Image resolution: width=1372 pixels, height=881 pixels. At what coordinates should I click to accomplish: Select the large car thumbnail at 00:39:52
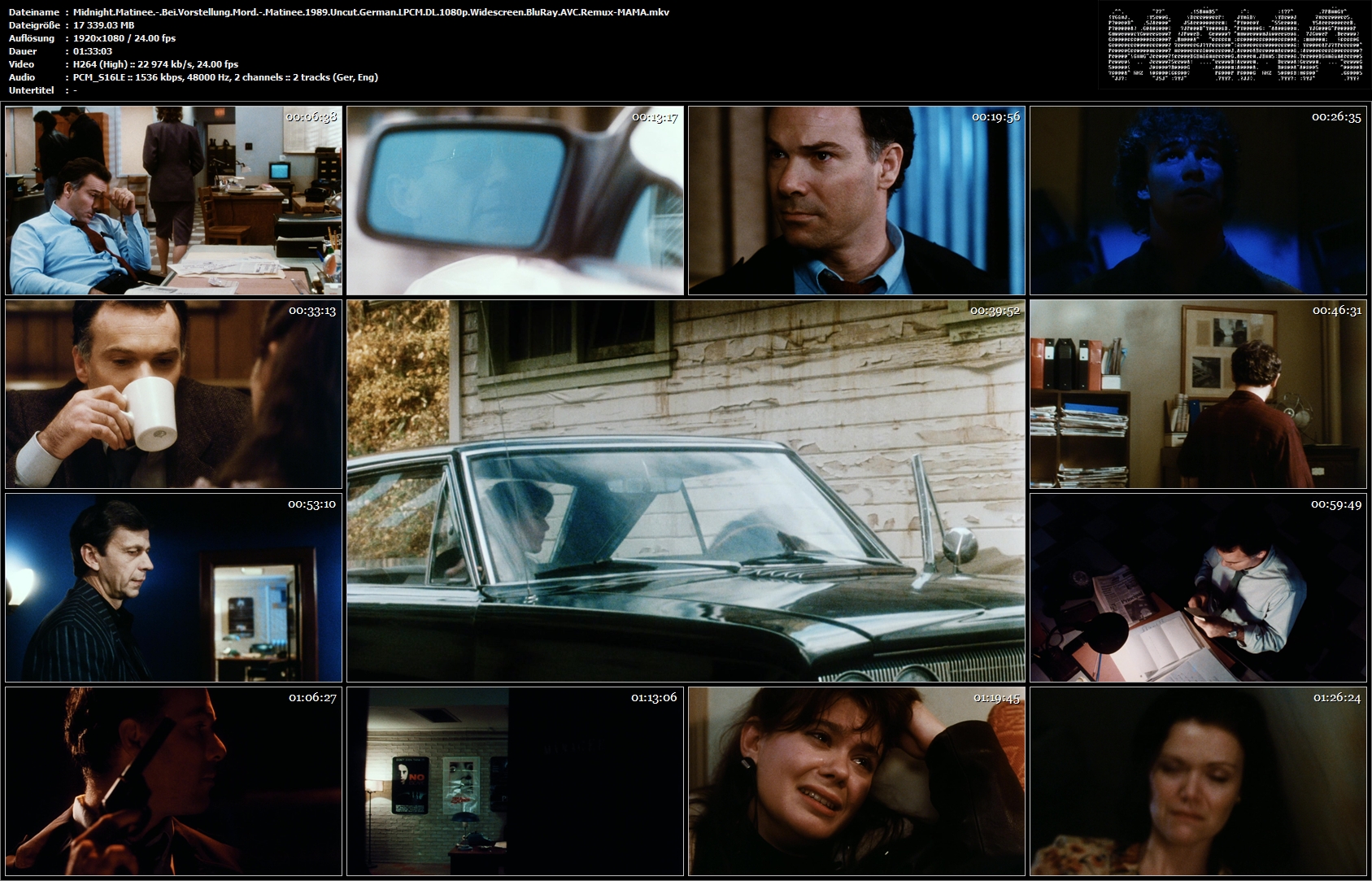tap(686, 491)
